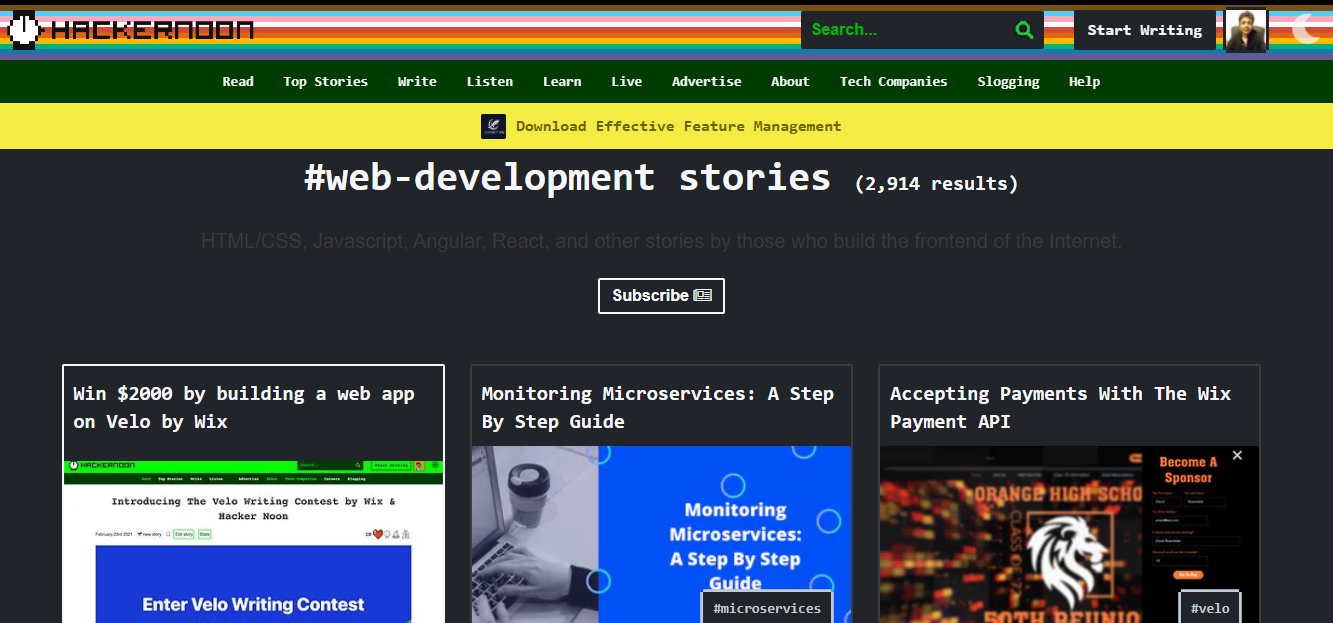Open the Learn menu item
1333x623 pixels.
[562, 82]
